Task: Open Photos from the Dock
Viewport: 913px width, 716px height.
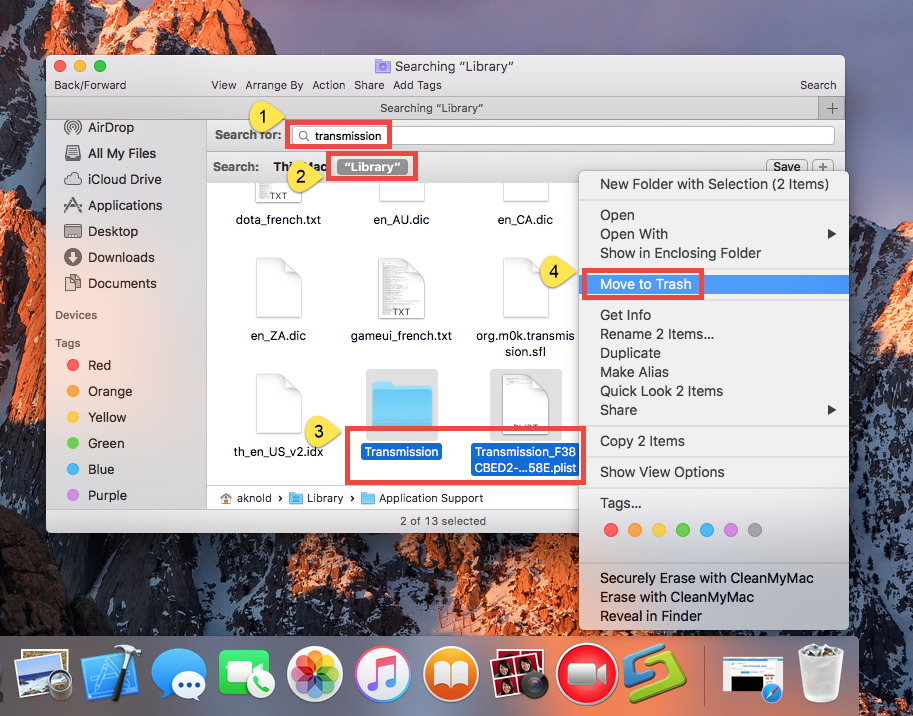Action: [x=315, y=674]
